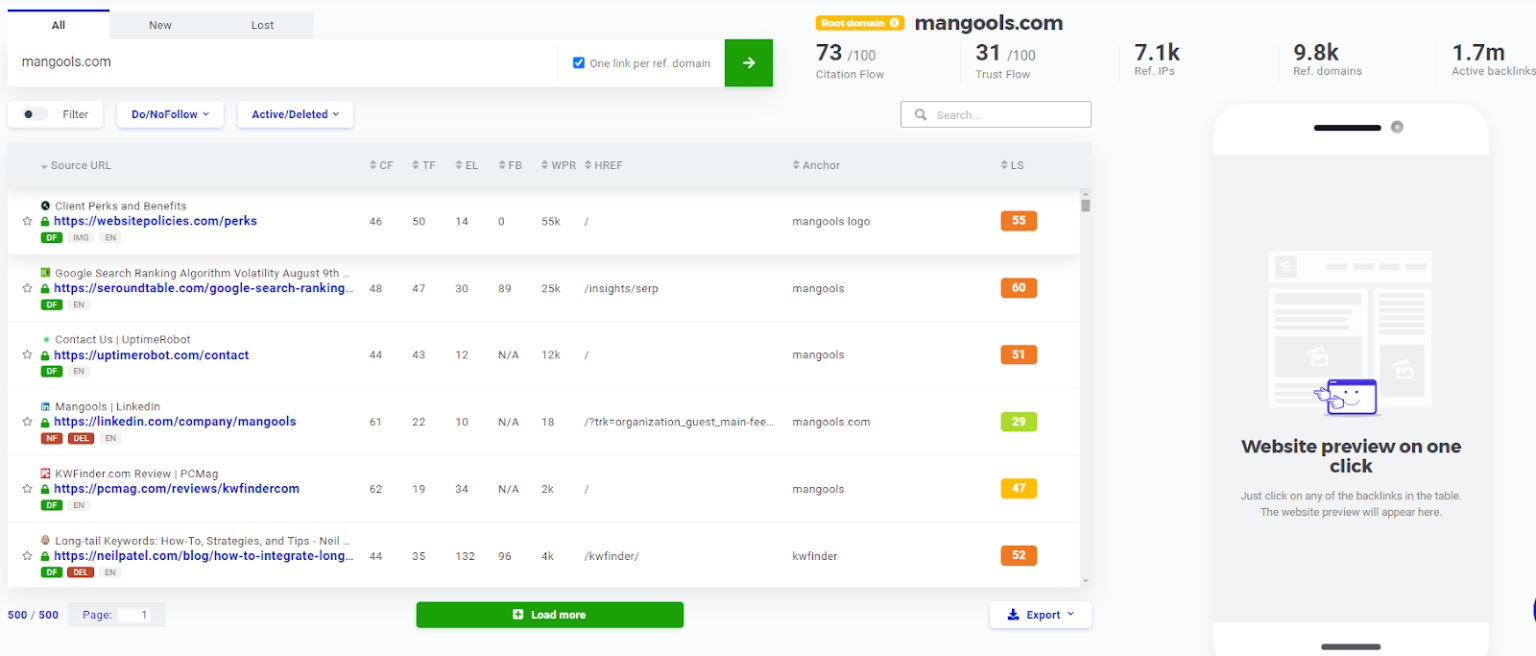Uncheck 'One link per ref. domain'

click(578, 62)
